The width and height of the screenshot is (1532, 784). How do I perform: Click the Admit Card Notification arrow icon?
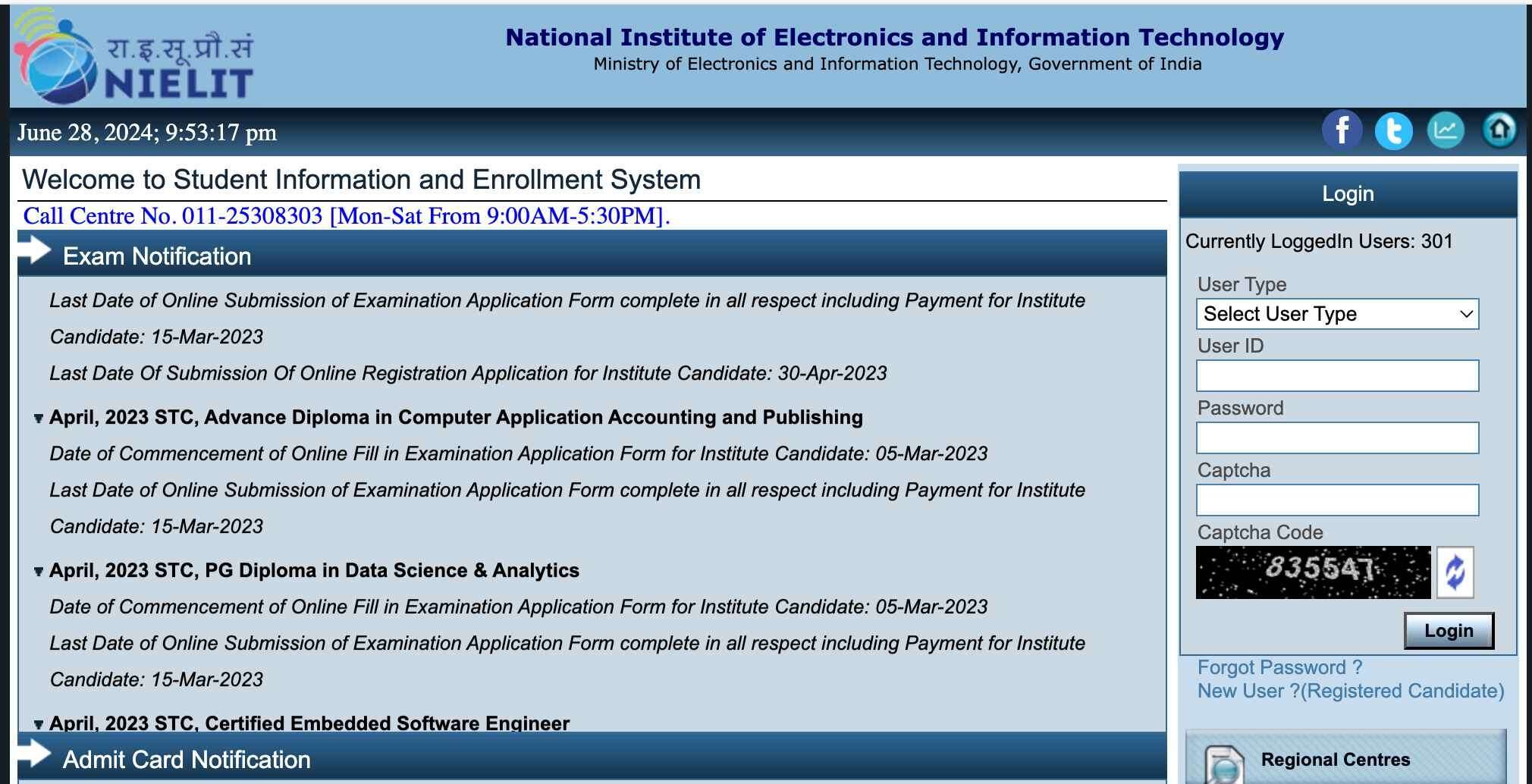(x=34, y=754)
